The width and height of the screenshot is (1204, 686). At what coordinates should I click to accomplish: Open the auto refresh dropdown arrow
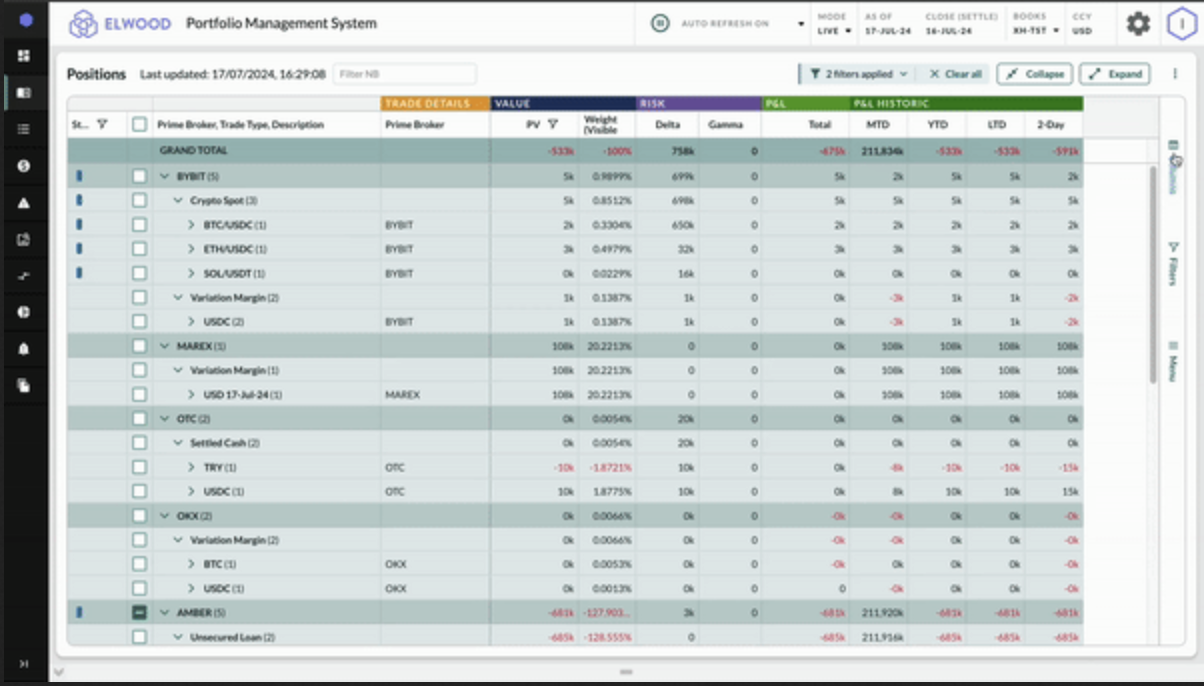[x=800, y=24]
